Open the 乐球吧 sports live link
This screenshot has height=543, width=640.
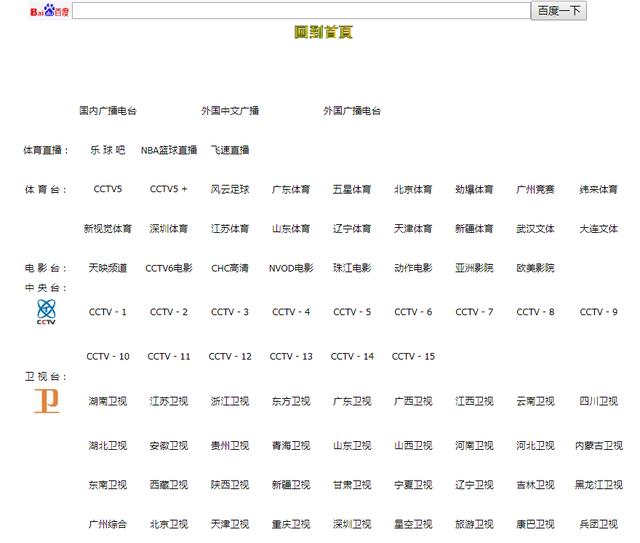(x=108, y=150)
